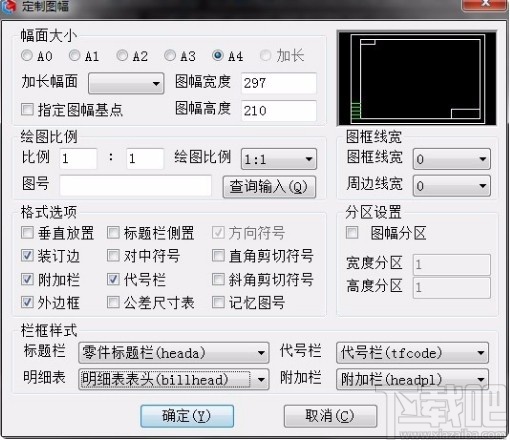Choose the A2 sheet size
The image size is (510, 440).
pyautogui.click(x=122, y=55)
